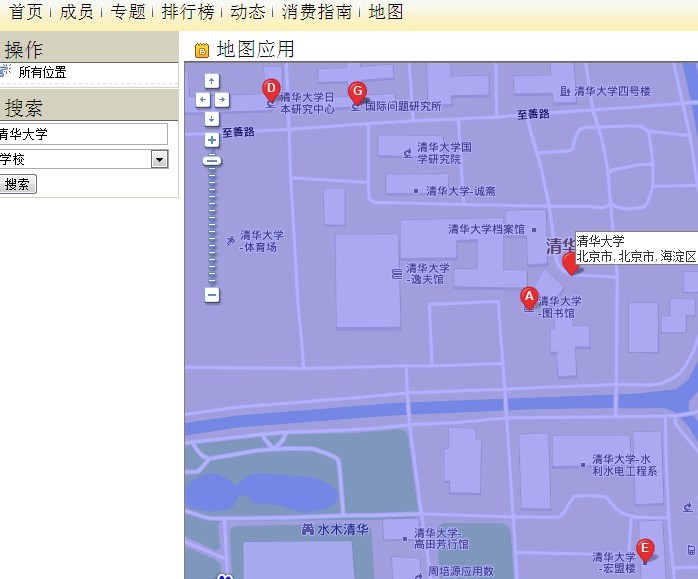The height and width of the screenshot is (579, 698).
Task: Click the 清华大学-逸夫馆 building icon
Action: (x=397, y=274)
